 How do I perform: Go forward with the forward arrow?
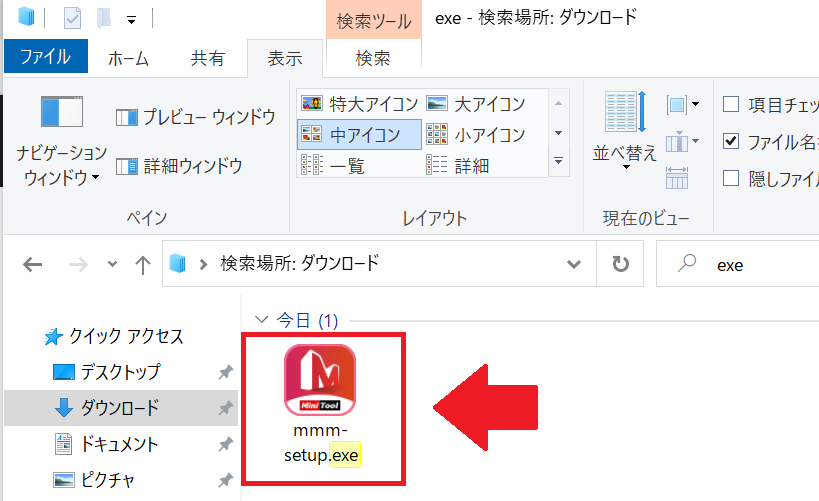tap(78, 264)
